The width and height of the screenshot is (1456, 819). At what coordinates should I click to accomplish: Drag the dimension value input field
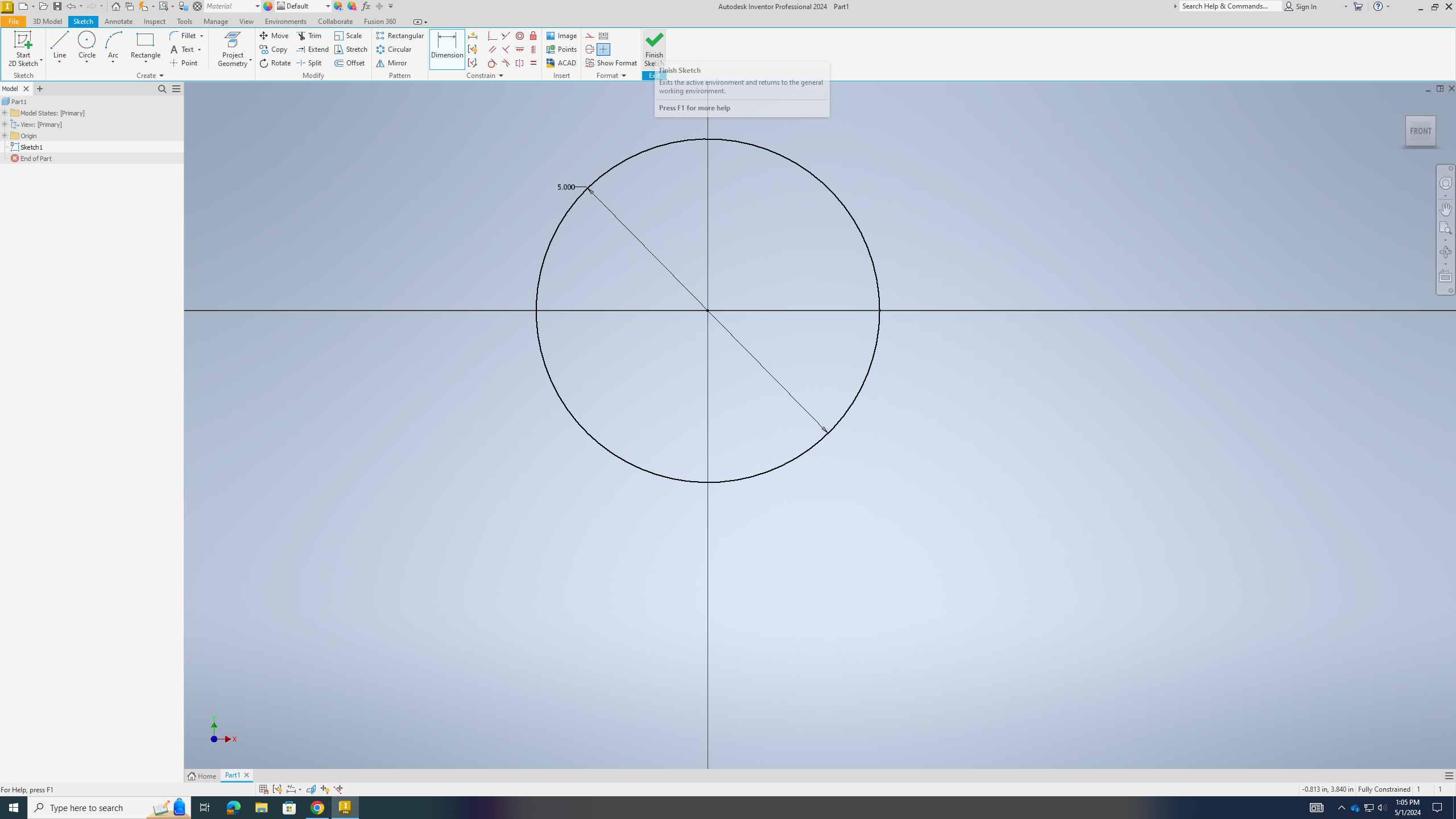pyautogui.click(x=565, y=187)
